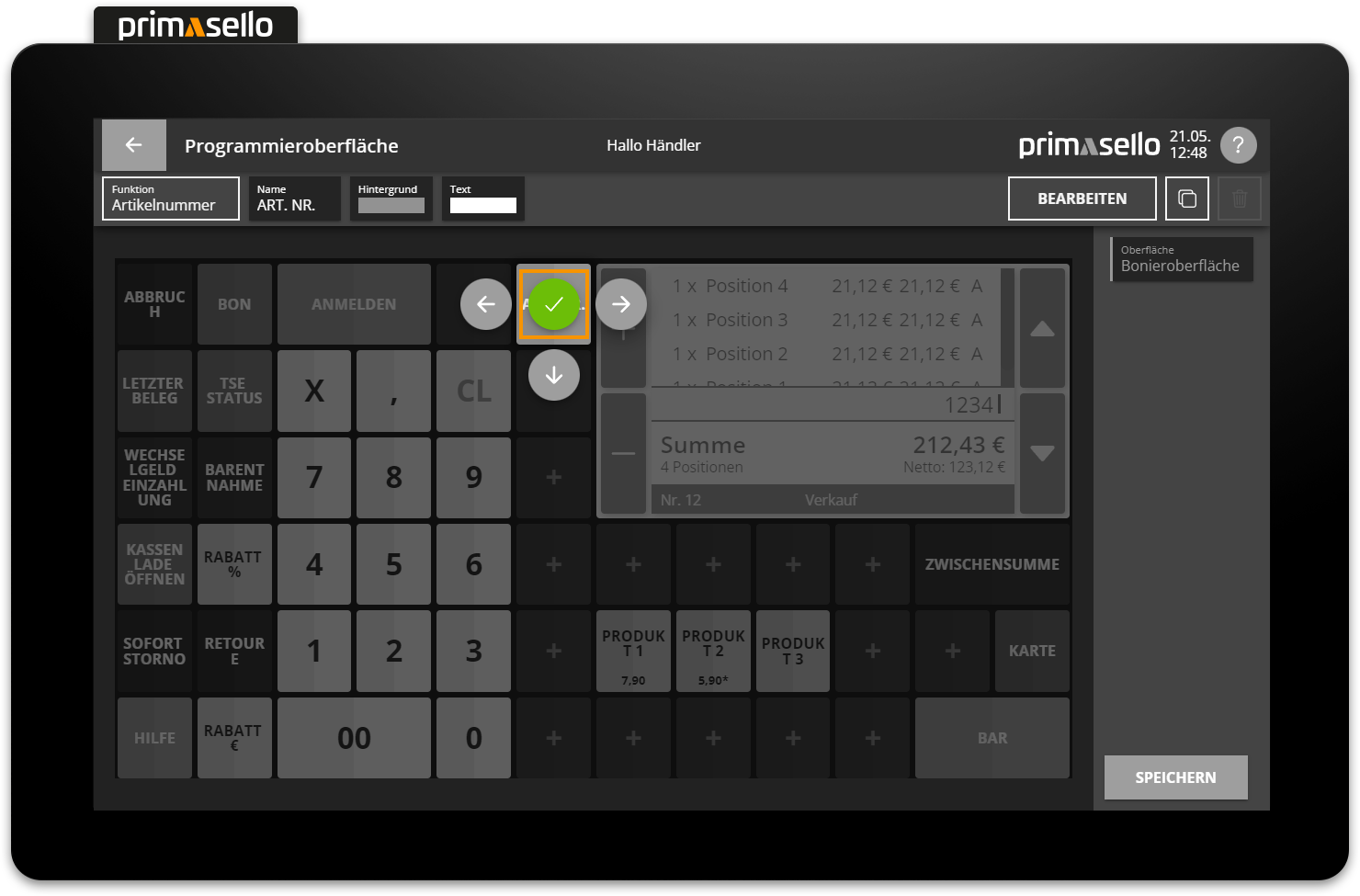Pick the white Text color swatch
The height and width of the screenshot is (896, 1360).
[483, 205]
